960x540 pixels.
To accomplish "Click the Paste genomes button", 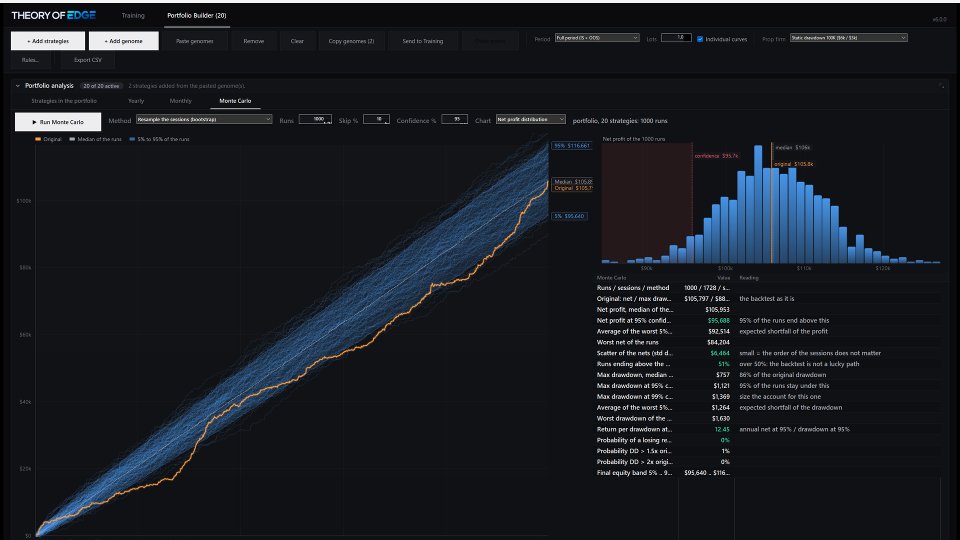I will 195,41.
